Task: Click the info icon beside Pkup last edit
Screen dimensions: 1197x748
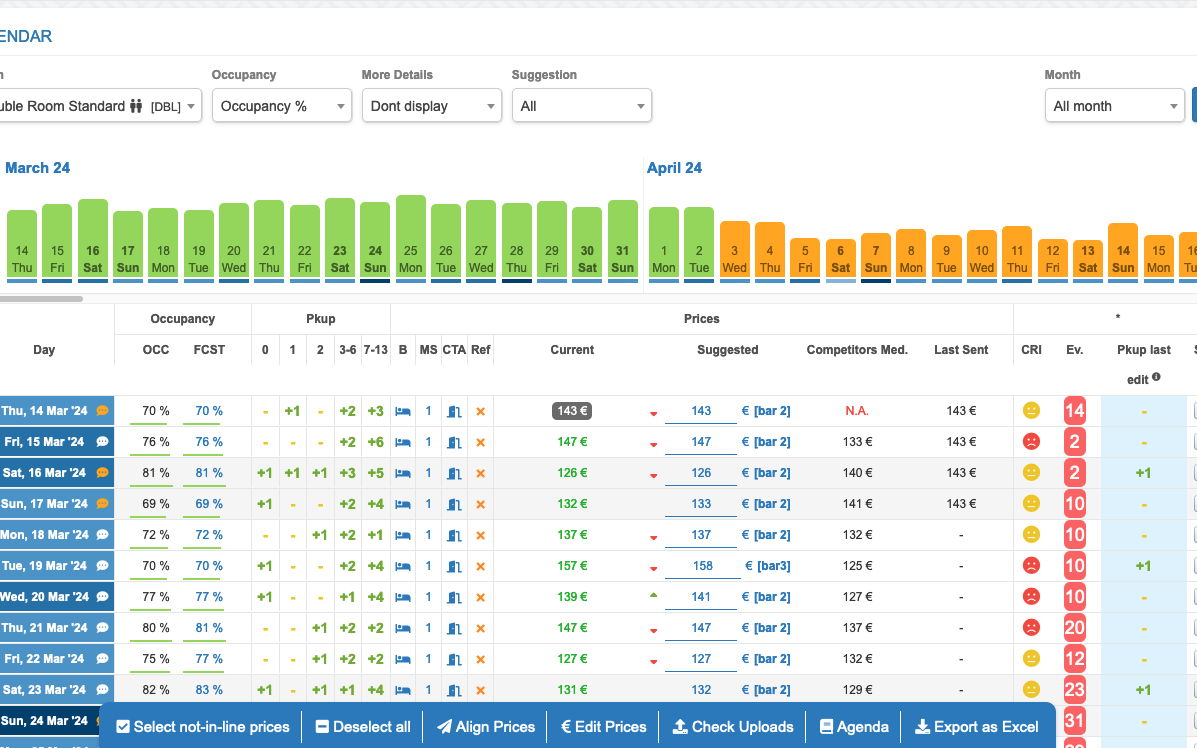Action: pos(1156,378)
